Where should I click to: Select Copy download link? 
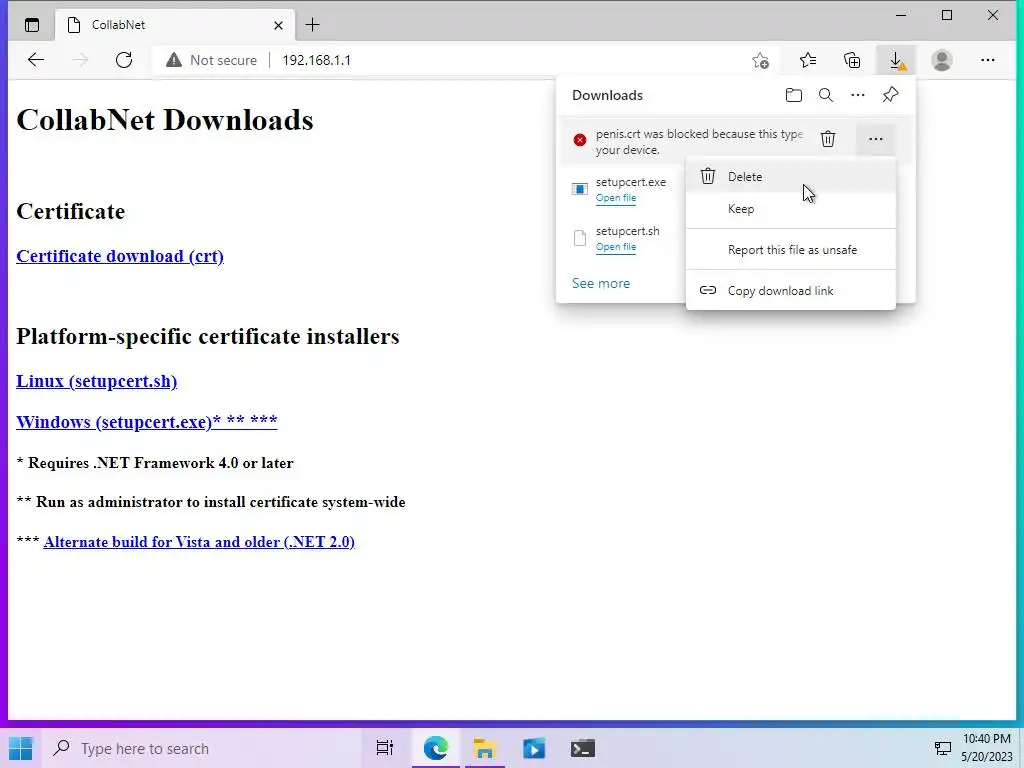[791, 291]
